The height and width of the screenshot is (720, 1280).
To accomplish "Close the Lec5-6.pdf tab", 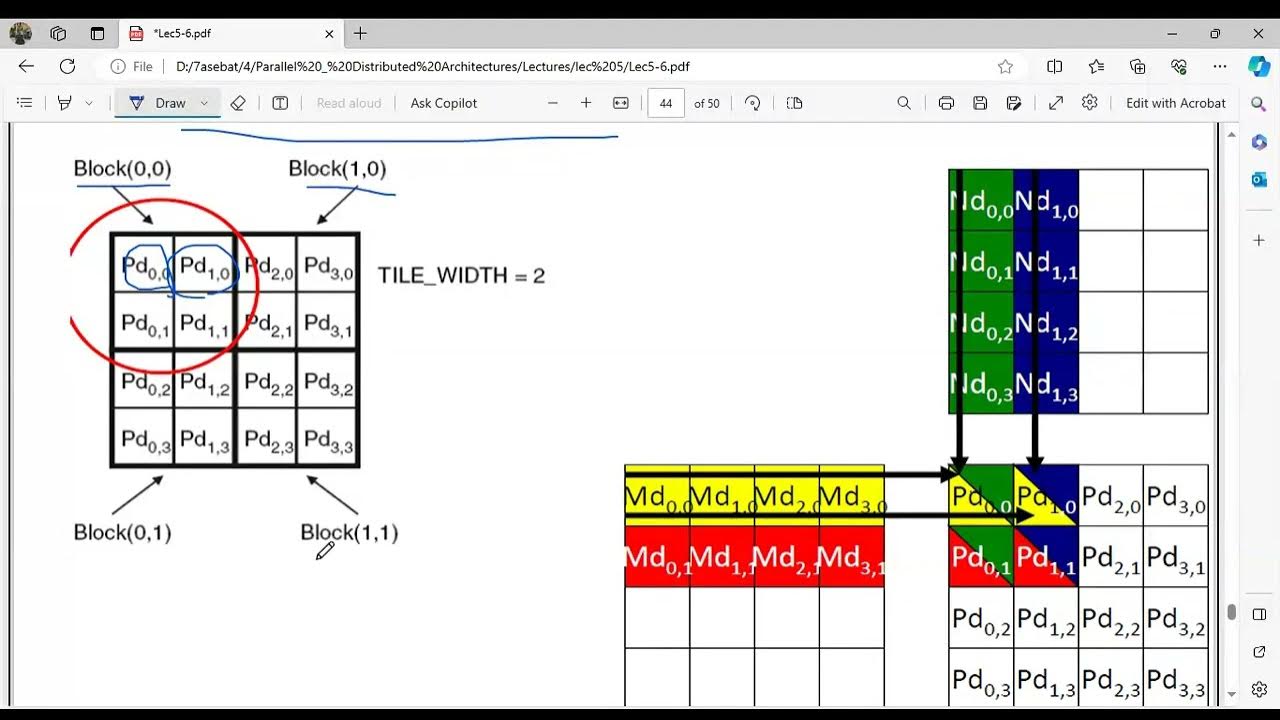I will tap(329, 33).
